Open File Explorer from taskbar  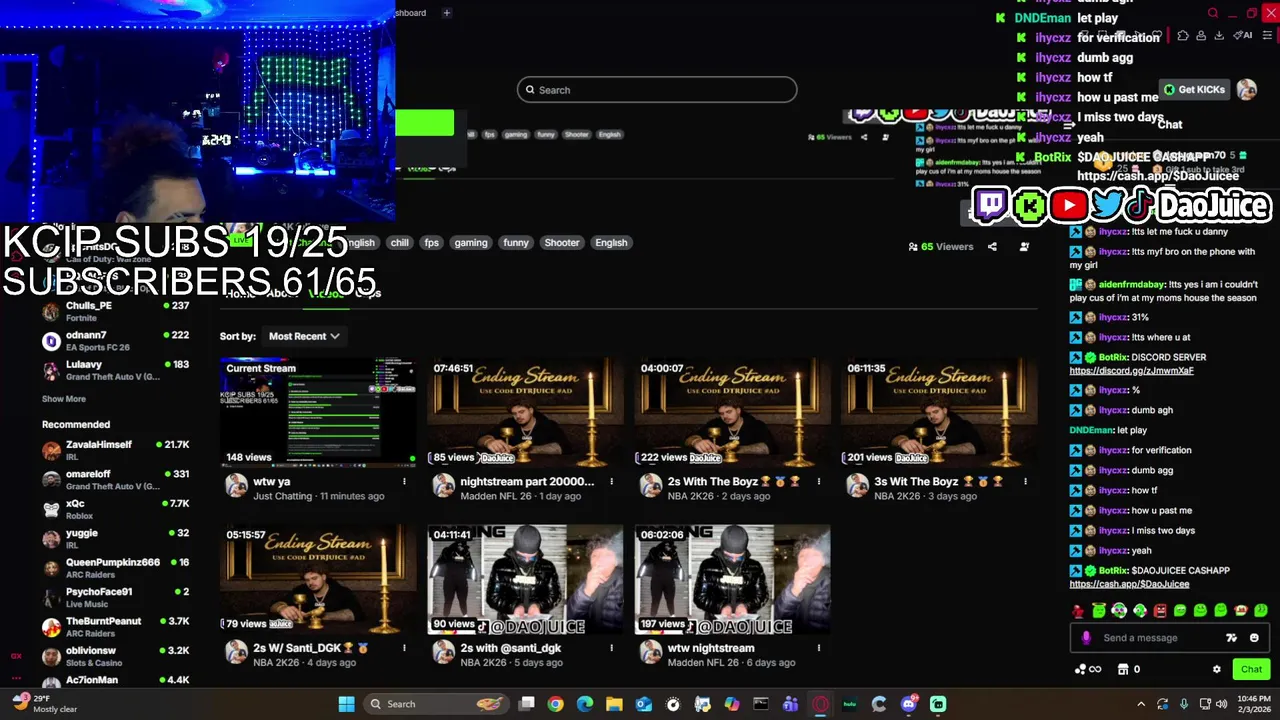[x=614, y=704]
